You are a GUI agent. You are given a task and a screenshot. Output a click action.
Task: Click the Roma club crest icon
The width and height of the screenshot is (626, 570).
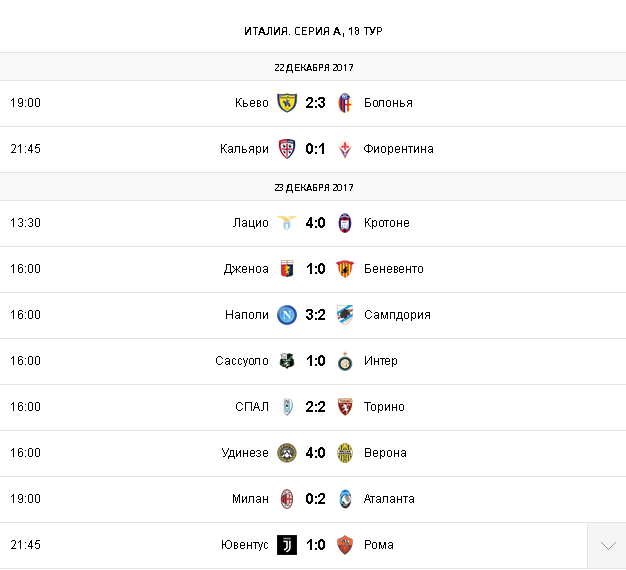[x=345, y=545]
